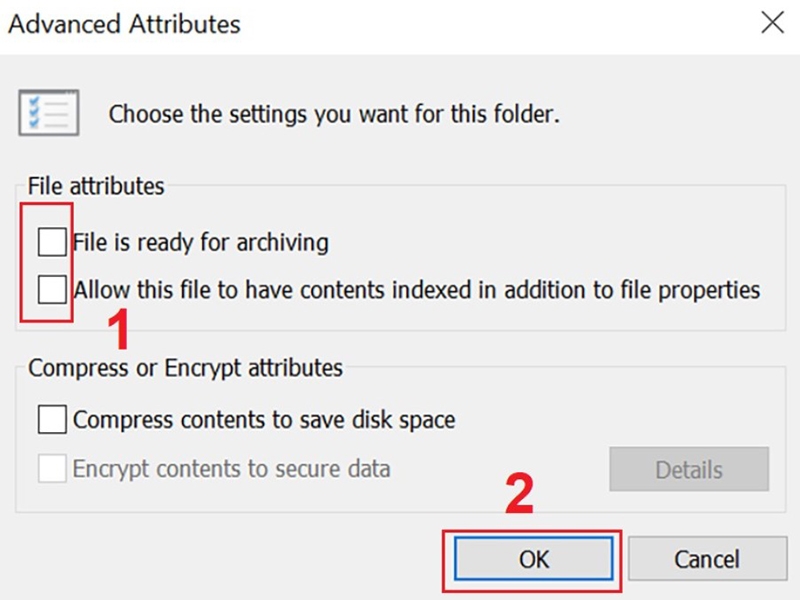Open the encryption Details button
This screenshot has height=600, width=800.
point(689,470)
